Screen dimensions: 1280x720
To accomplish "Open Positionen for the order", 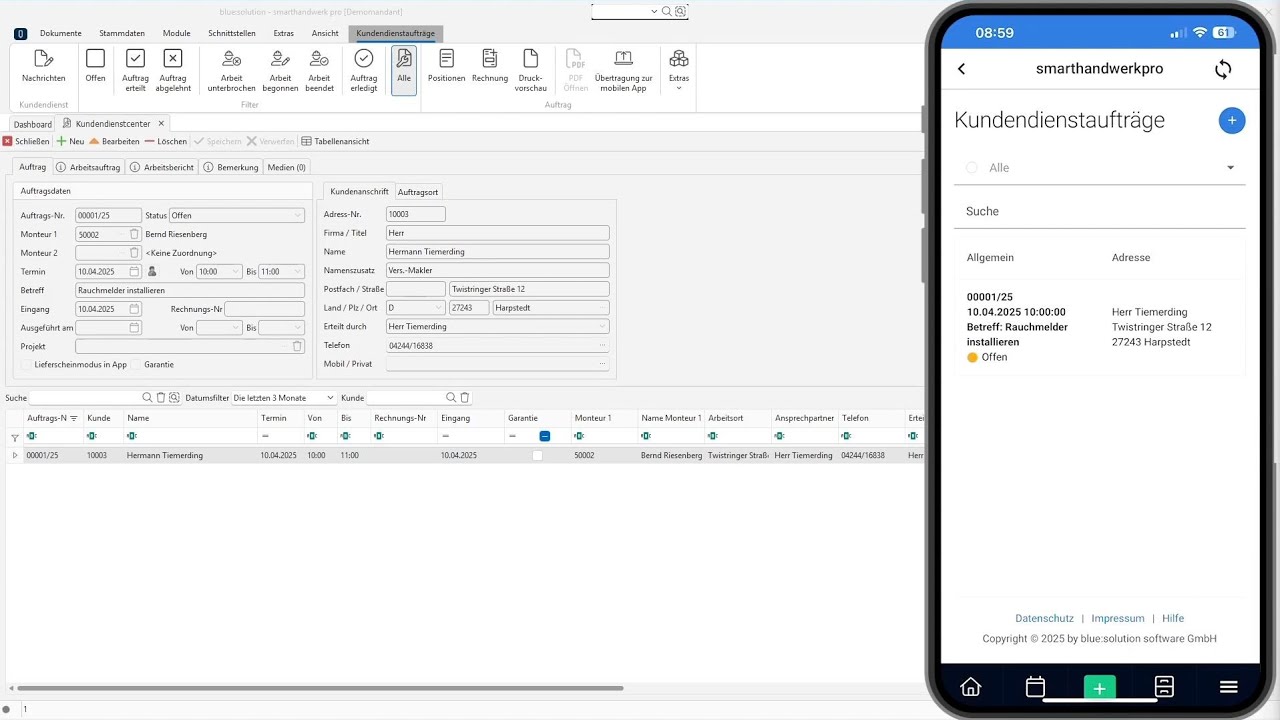I will pyautogui.click(x=446, y=66).
